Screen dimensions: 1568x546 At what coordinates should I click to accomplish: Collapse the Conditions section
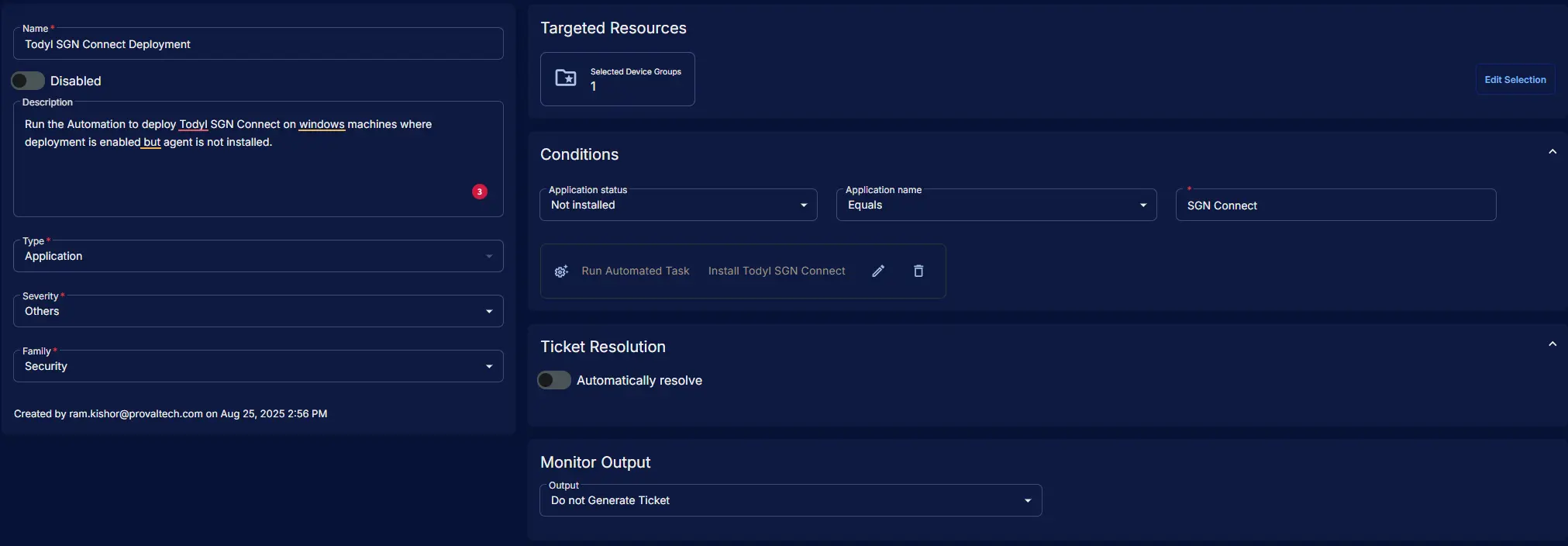[1552, 152]
